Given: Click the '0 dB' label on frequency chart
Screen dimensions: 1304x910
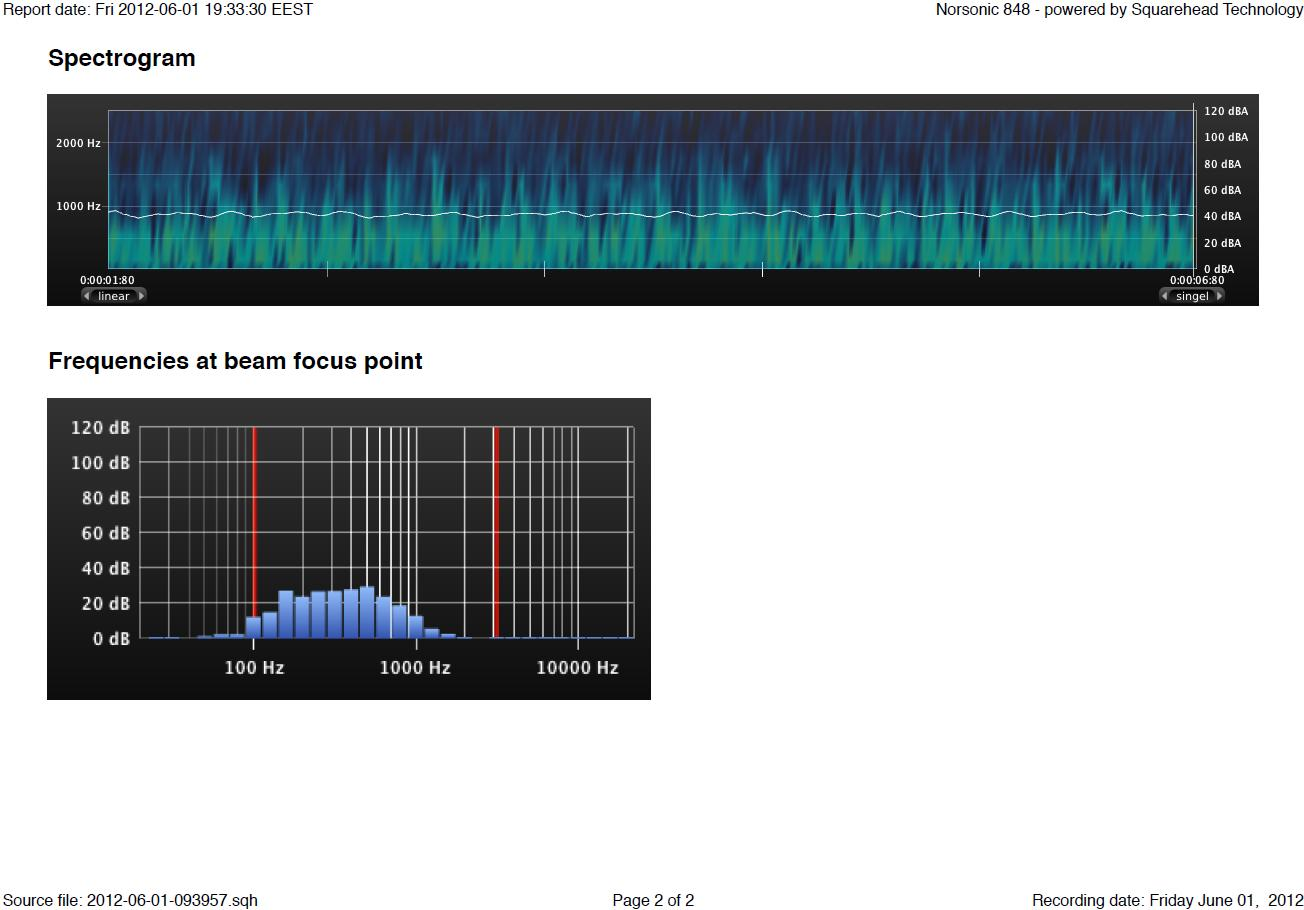Looking at the screenshot, I should pos(111,638).
